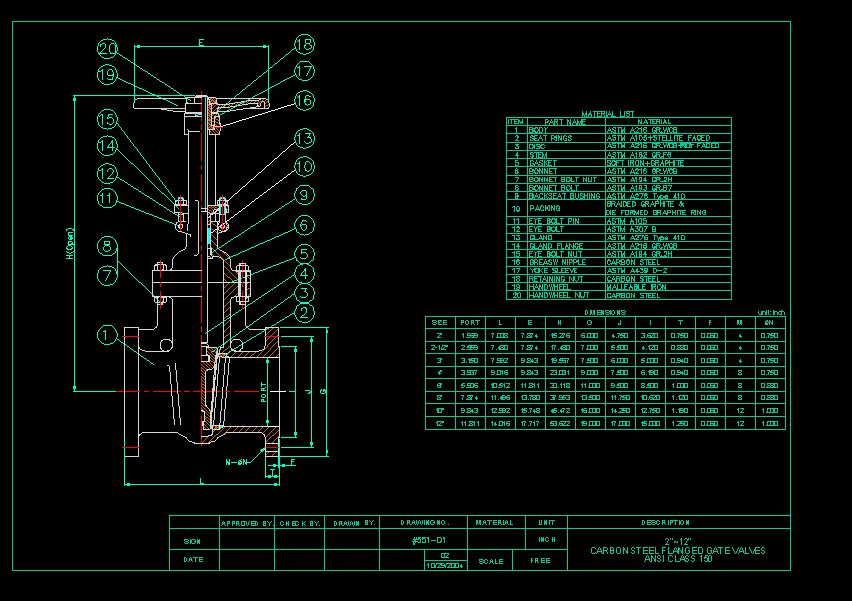Select 'ANSI CLASS 150' text
The width and height of the screenshot is (852, 601).
[678, 559]
